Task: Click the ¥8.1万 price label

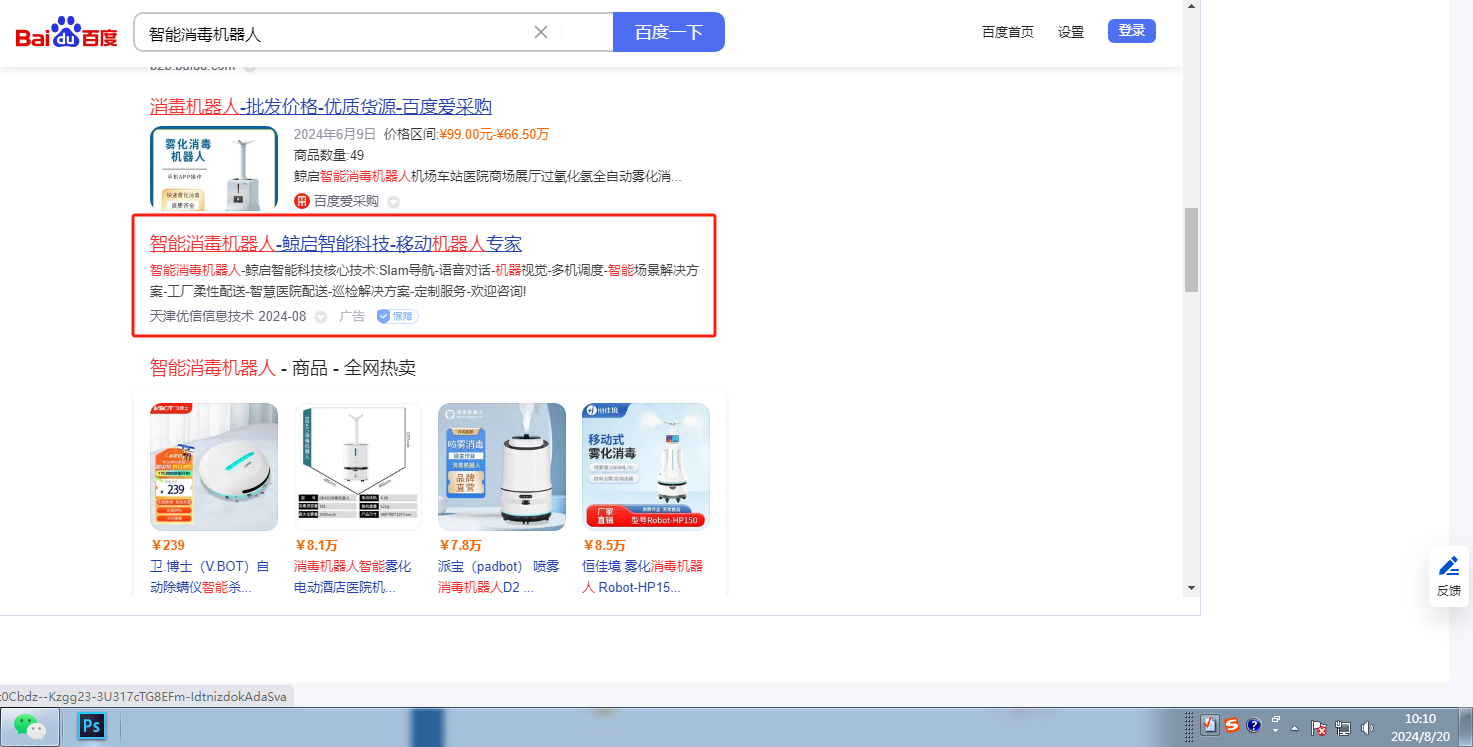Action: click(x=316, y=545)
